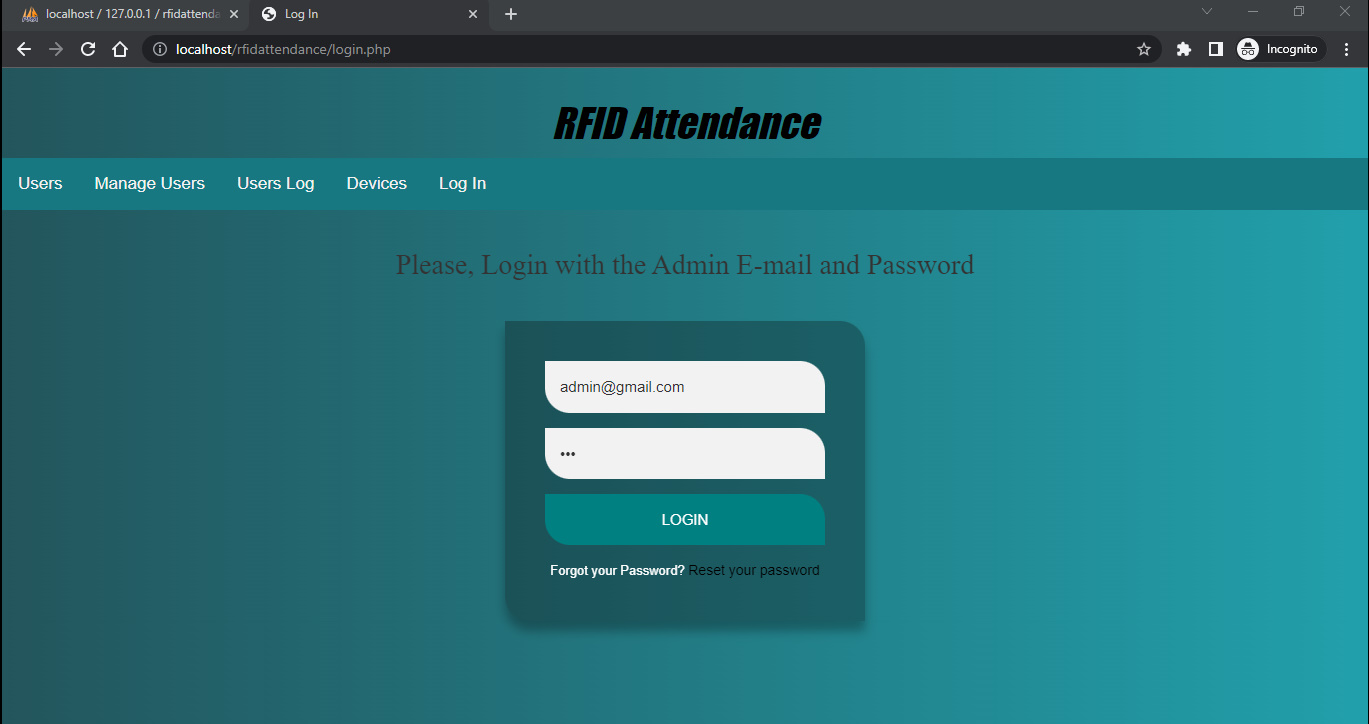This screenshot has height=724, width=1369.
Task: Open the Incognito profile indicator
Action: click(x=1281, y=49)
